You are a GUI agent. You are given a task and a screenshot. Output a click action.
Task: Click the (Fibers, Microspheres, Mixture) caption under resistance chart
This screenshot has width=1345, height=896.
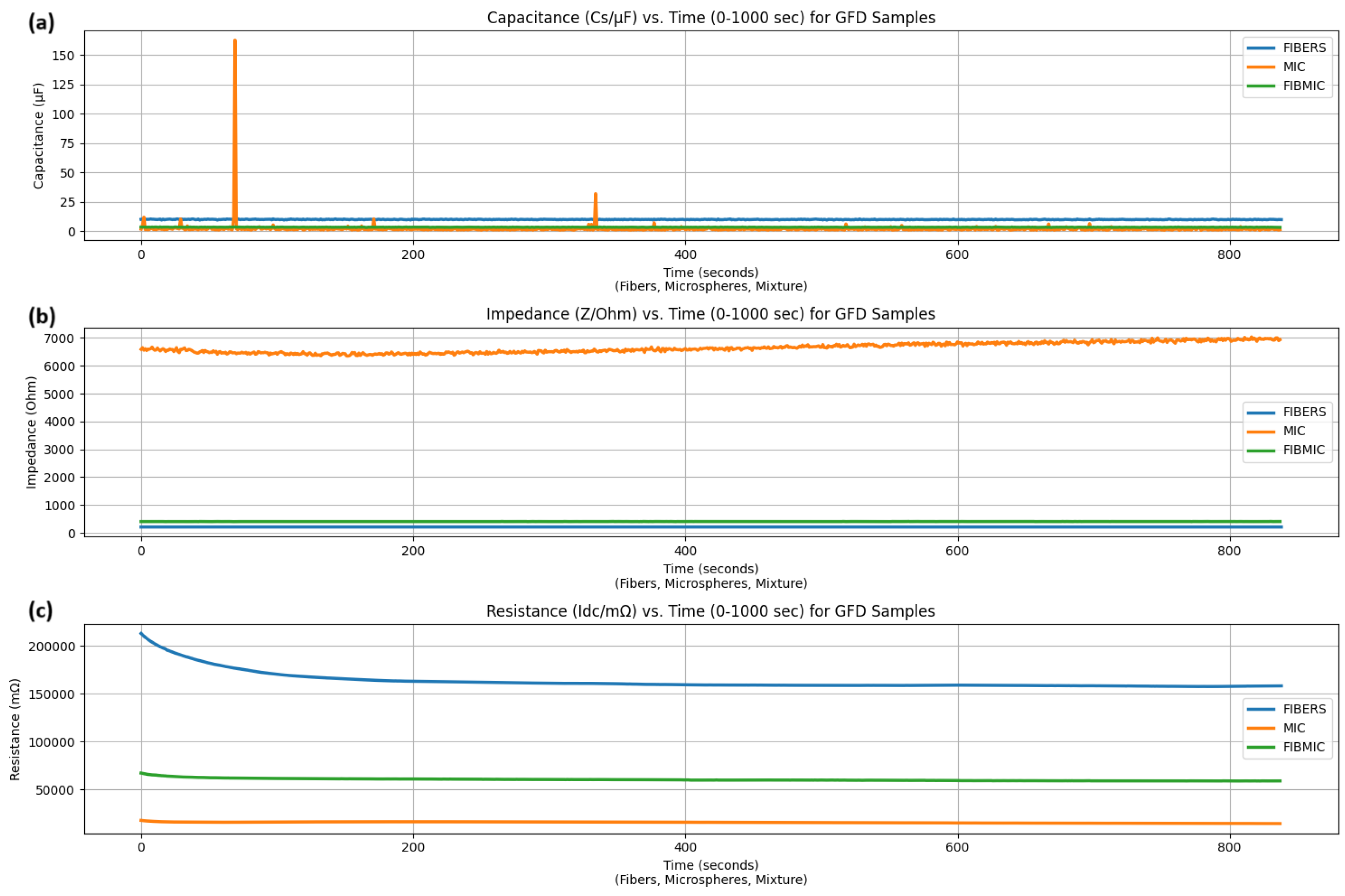tap(711, 880)
